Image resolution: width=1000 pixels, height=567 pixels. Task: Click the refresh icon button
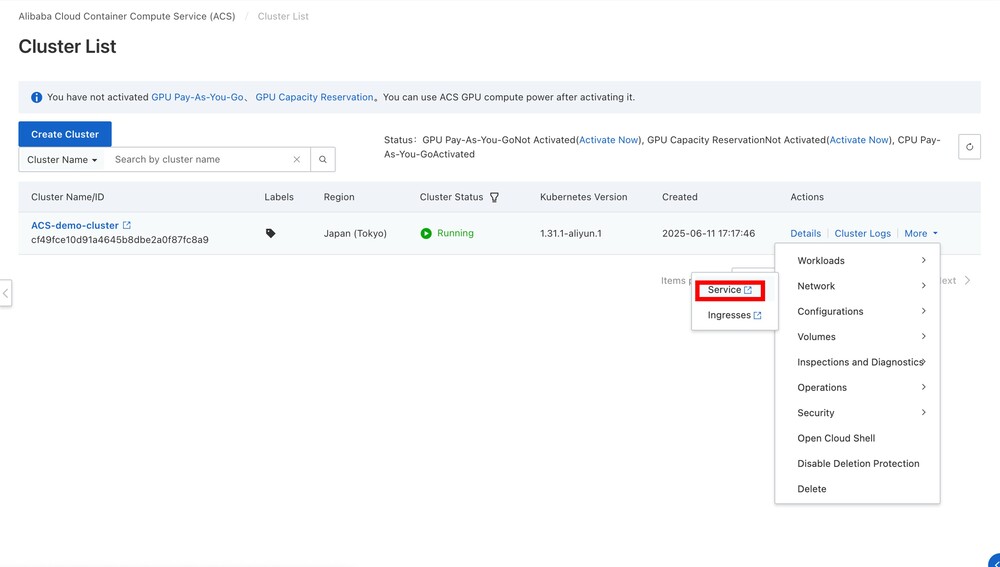(x=969, y=147)
